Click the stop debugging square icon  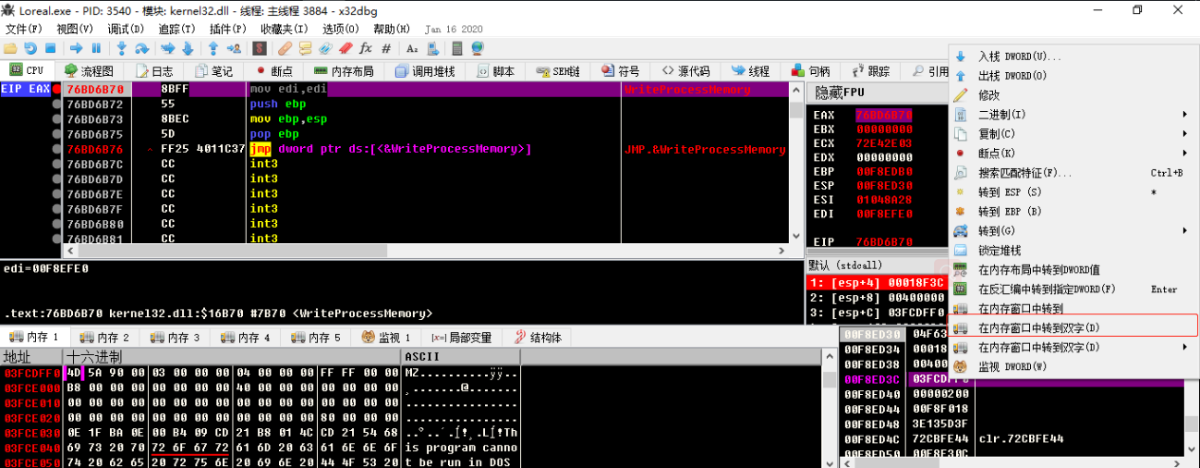click(50, 48)
